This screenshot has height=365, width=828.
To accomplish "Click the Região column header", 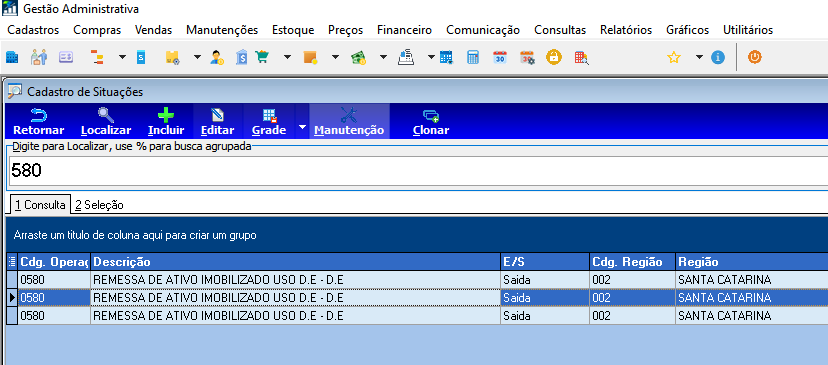I will tap(752, 262).
